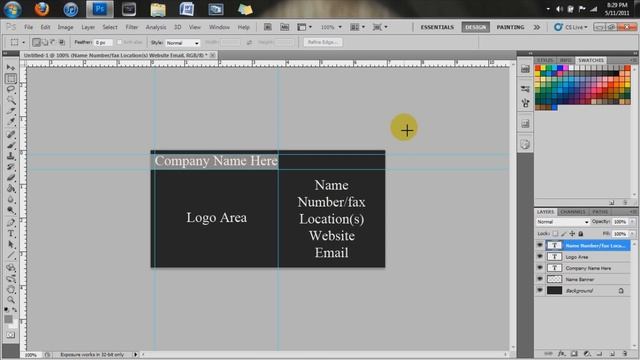640x360 pixels.
Task: Select the Path Selection tool
Action: (11, 245)
